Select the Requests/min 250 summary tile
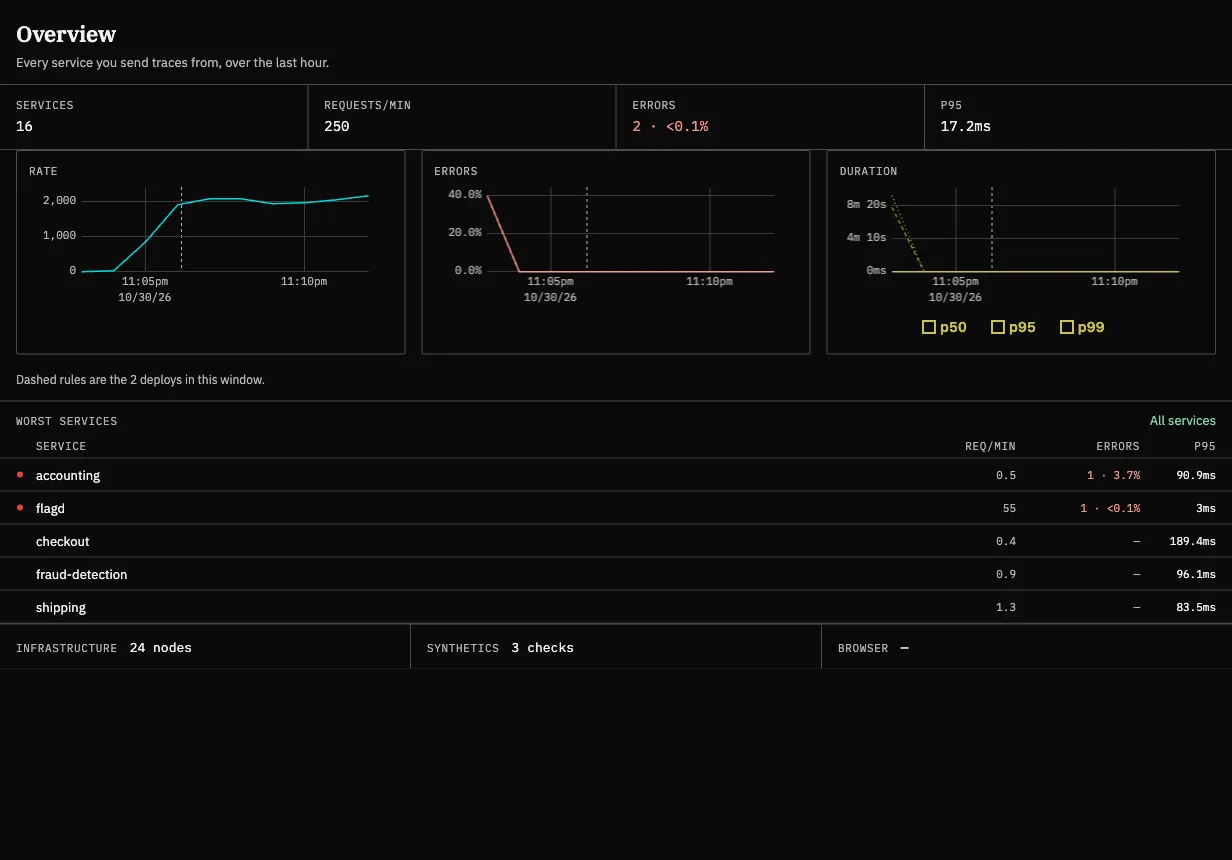This screenshot has width=1232, height=860. [x=462, y=117]
